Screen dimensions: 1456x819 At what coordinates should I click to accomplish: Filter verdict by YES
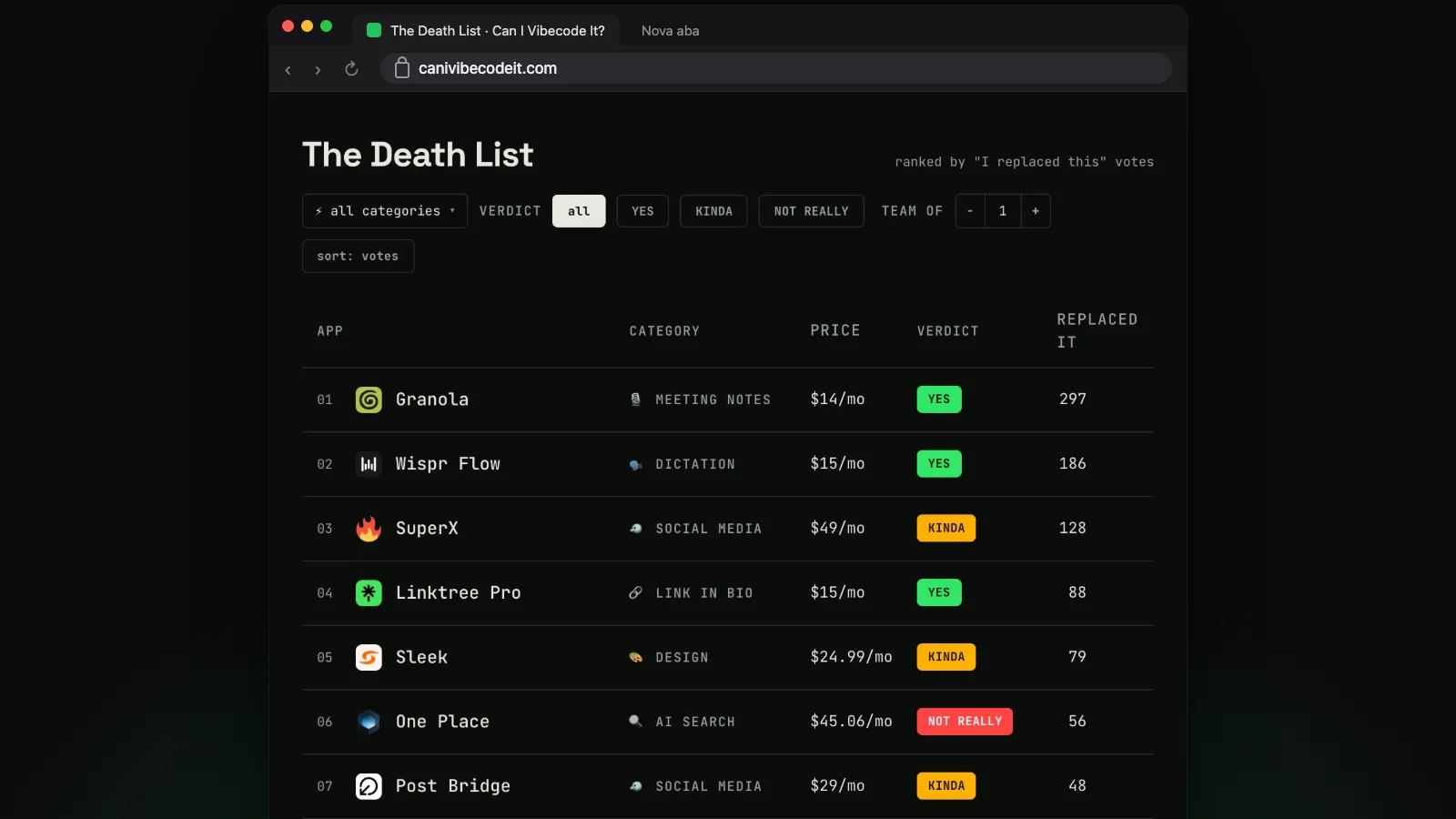pos(642,211)
